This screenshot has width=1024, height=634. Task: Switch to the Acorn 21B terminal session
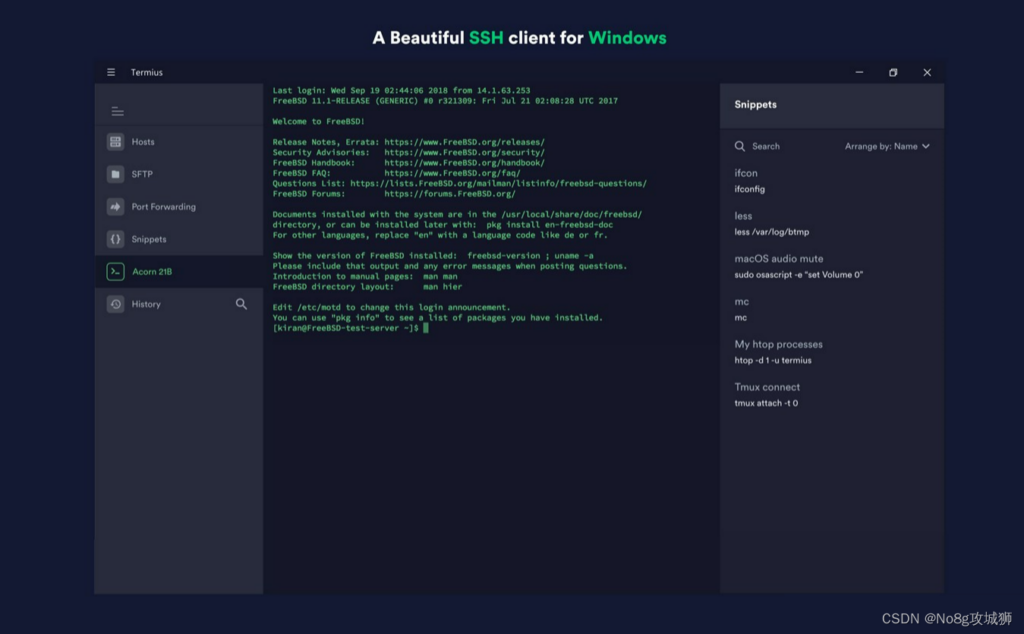(x=152, y=271)
